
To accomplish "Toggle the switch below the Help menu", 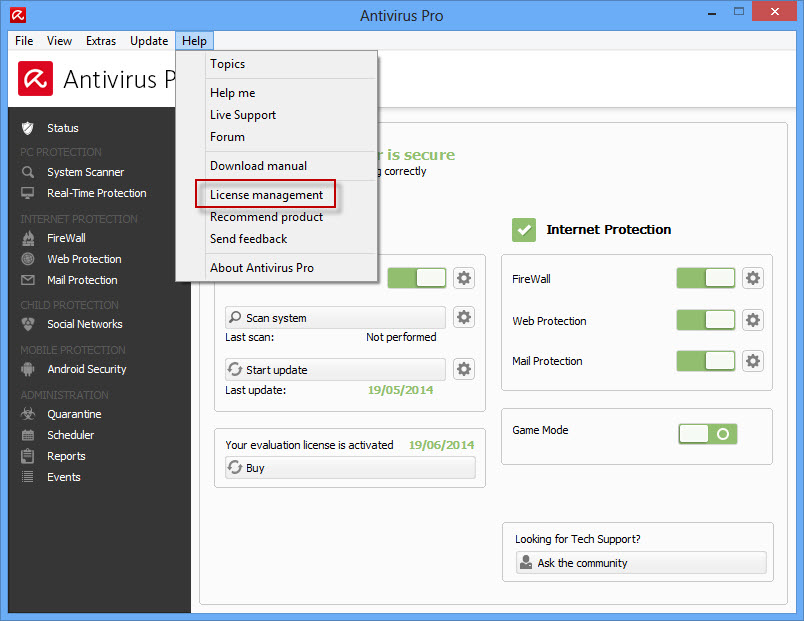I will pos(417,278).
